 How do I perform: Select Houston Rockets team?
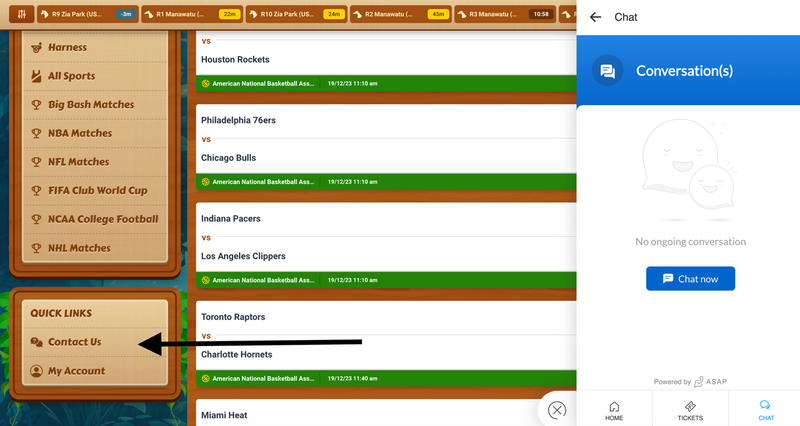tap(235, 60)
